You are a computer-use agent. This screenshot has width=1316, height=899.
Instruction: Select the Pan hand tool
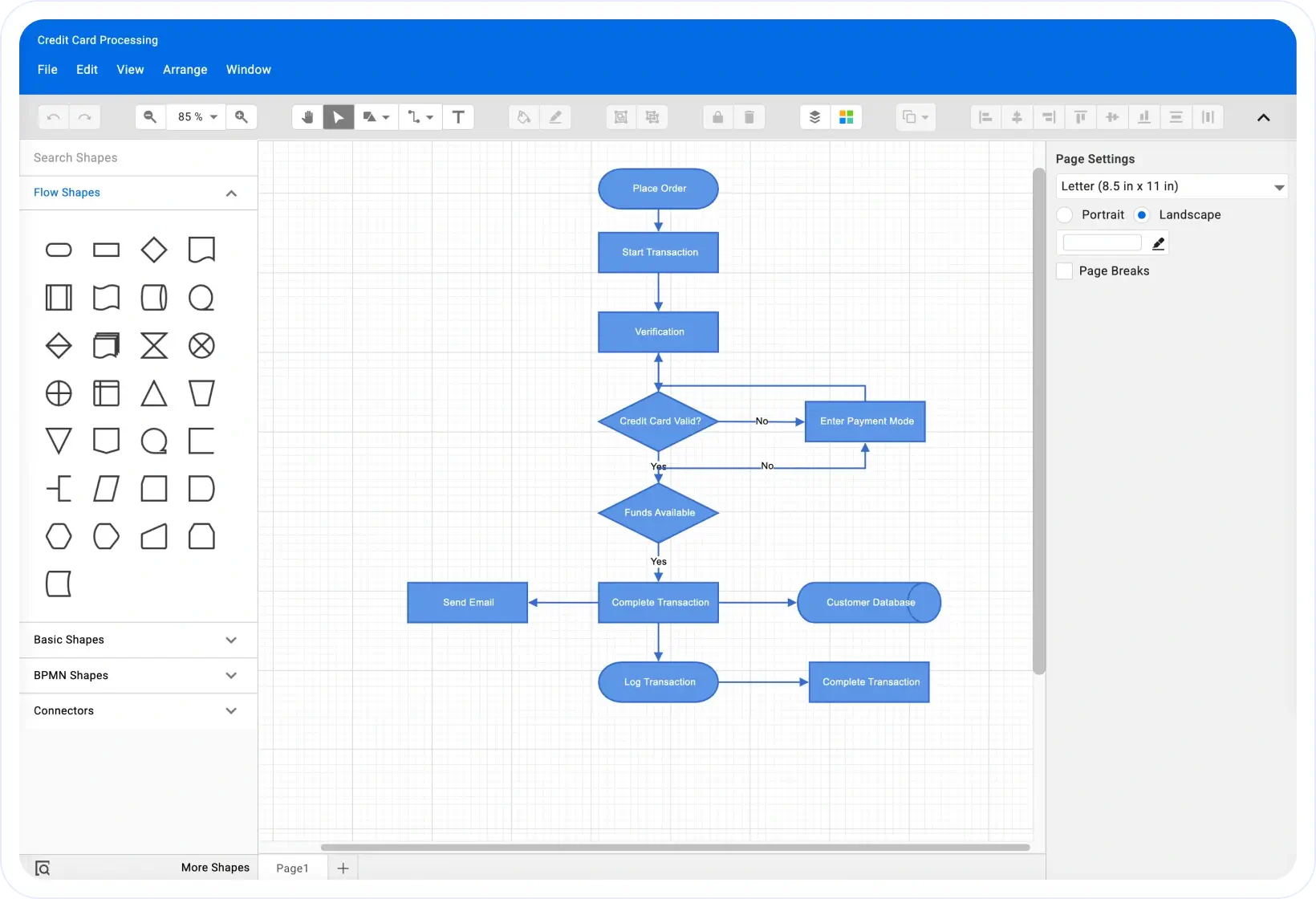[307, 117]
